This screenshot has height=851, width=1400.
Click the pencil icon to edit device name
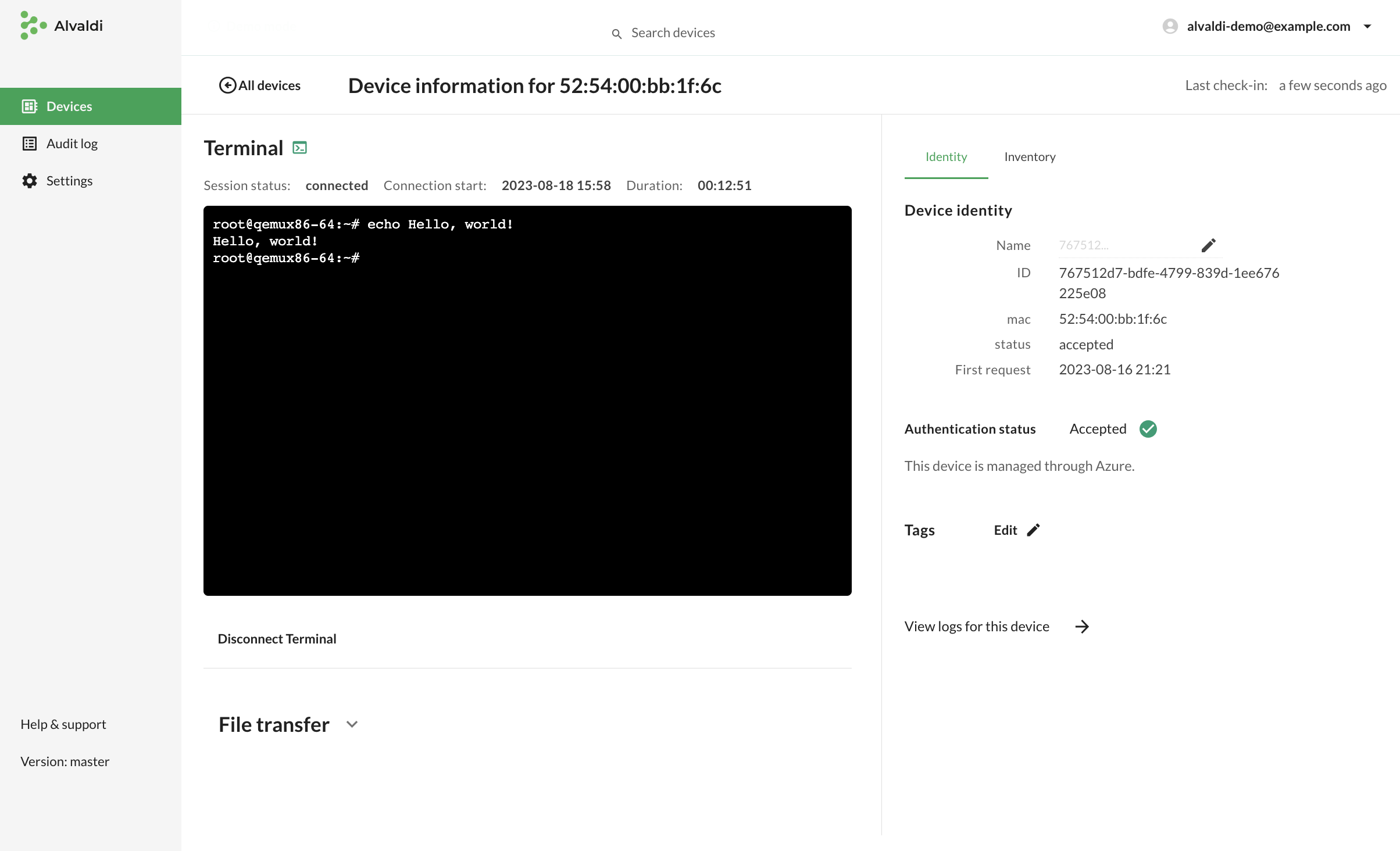tap(1208, 245)
